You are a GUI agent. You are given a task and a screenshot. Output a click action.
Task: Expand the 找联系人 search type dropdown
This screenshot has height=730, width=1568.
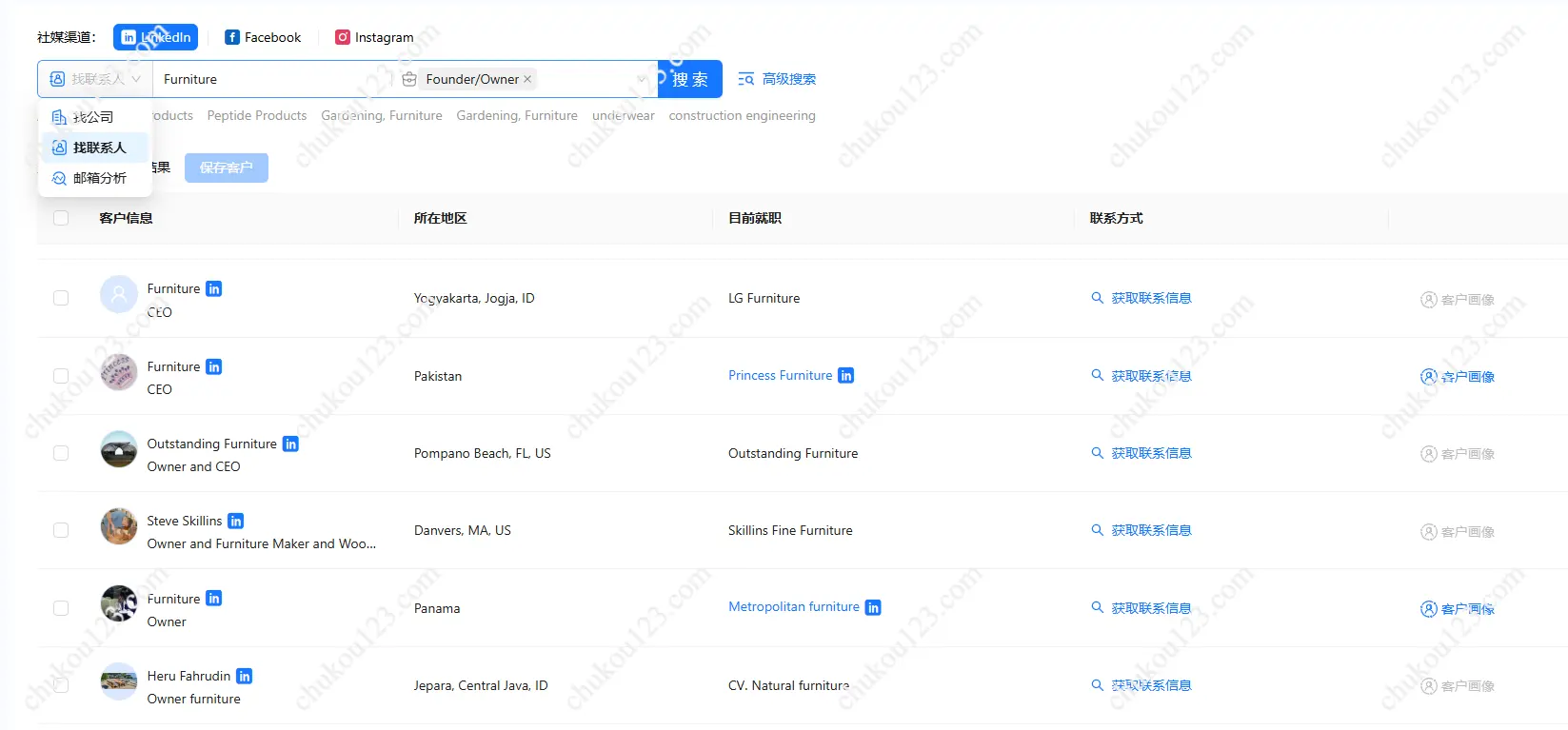click(95, 79)
